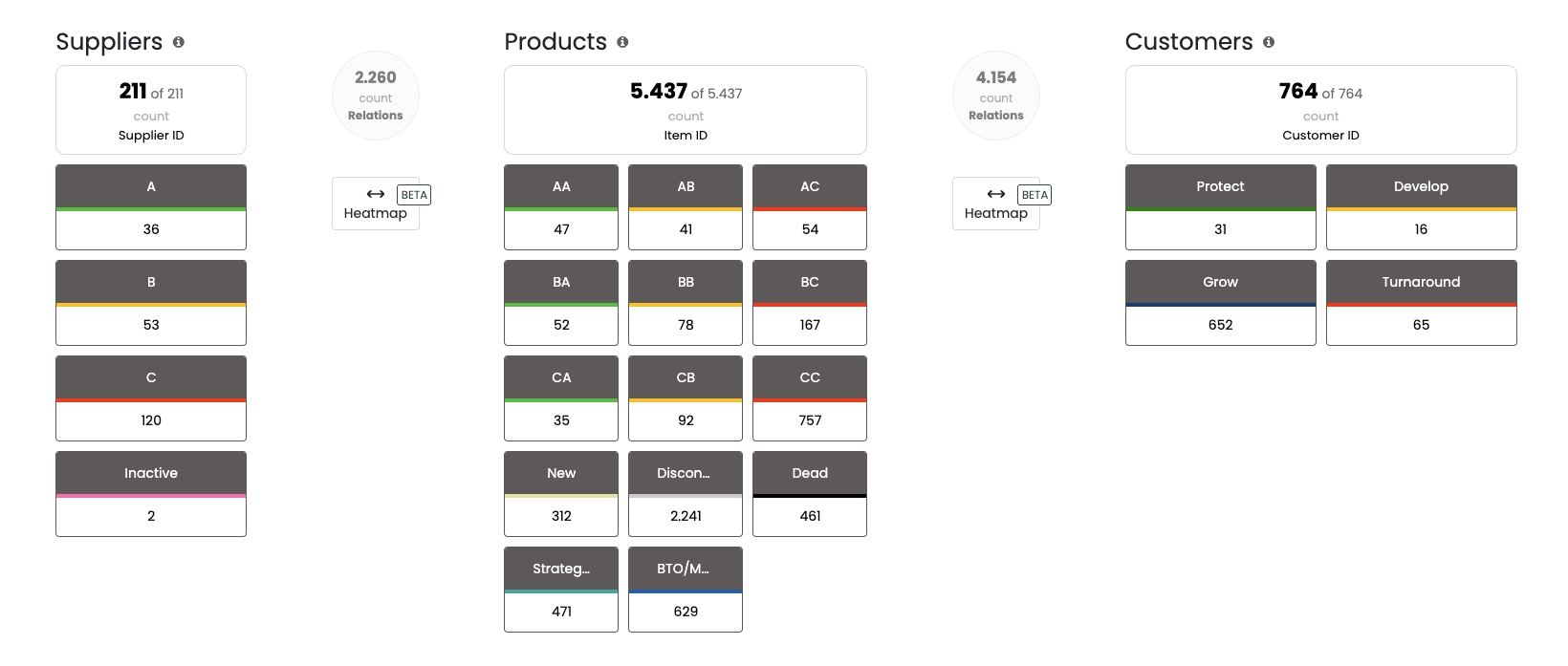Image resolution: width=1568 pixels, height=666 pixels.
Task: Filter products by BC category
Action: tap(810, 302)
